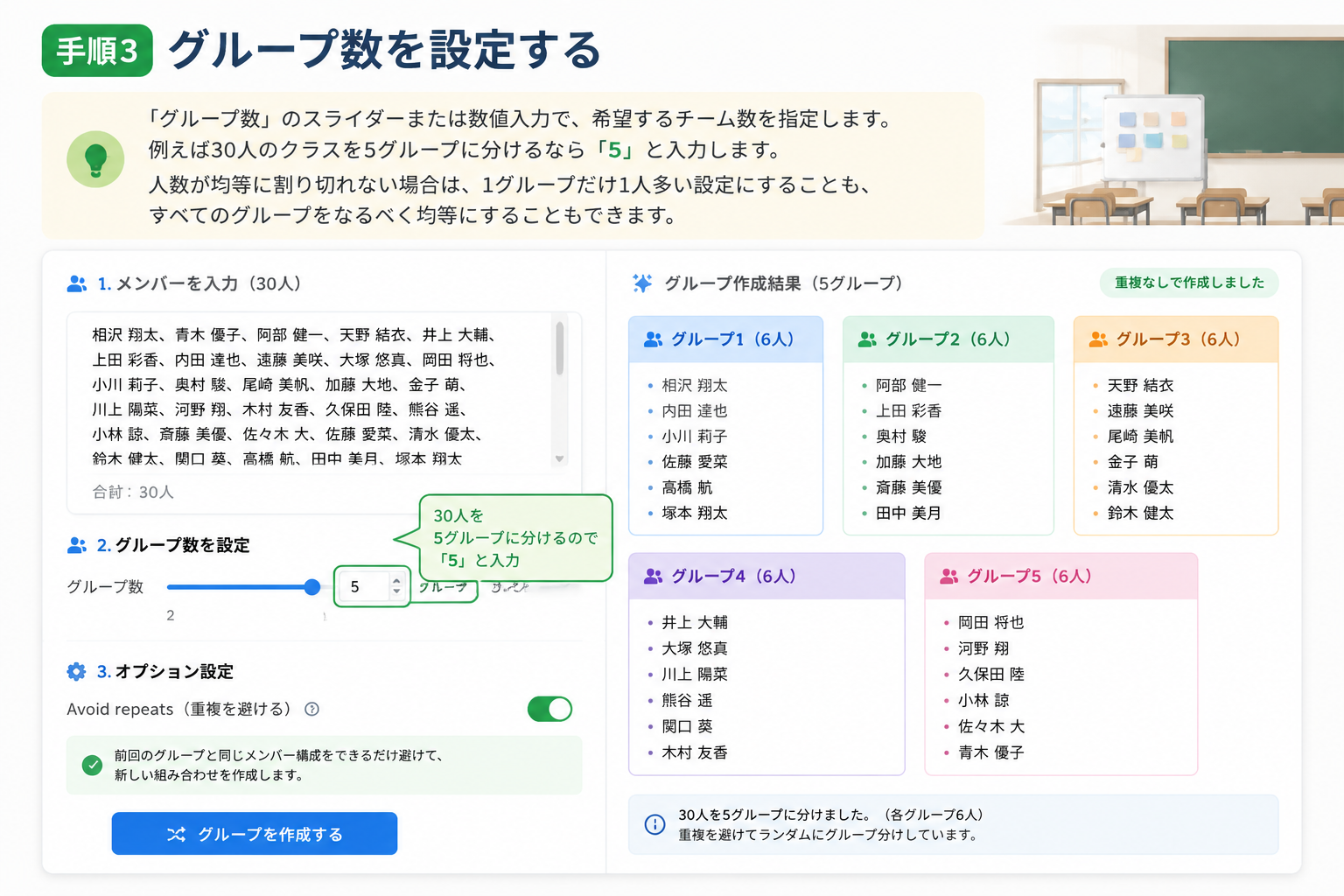
Task: Decrease group count with the spinner down arrow
Action: (396, 592)
